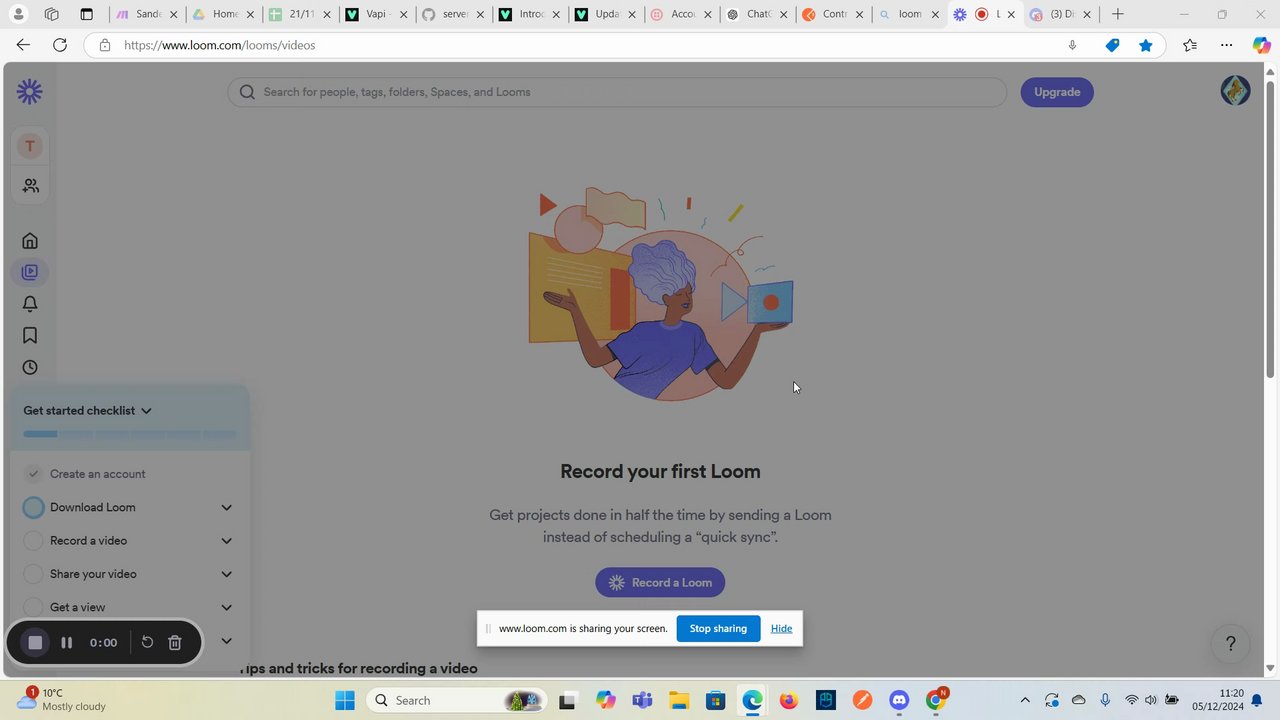Open Discord from the taskbar
Image resolution: width=1280 pixels, height=720 pixels.
pos(899,700)
